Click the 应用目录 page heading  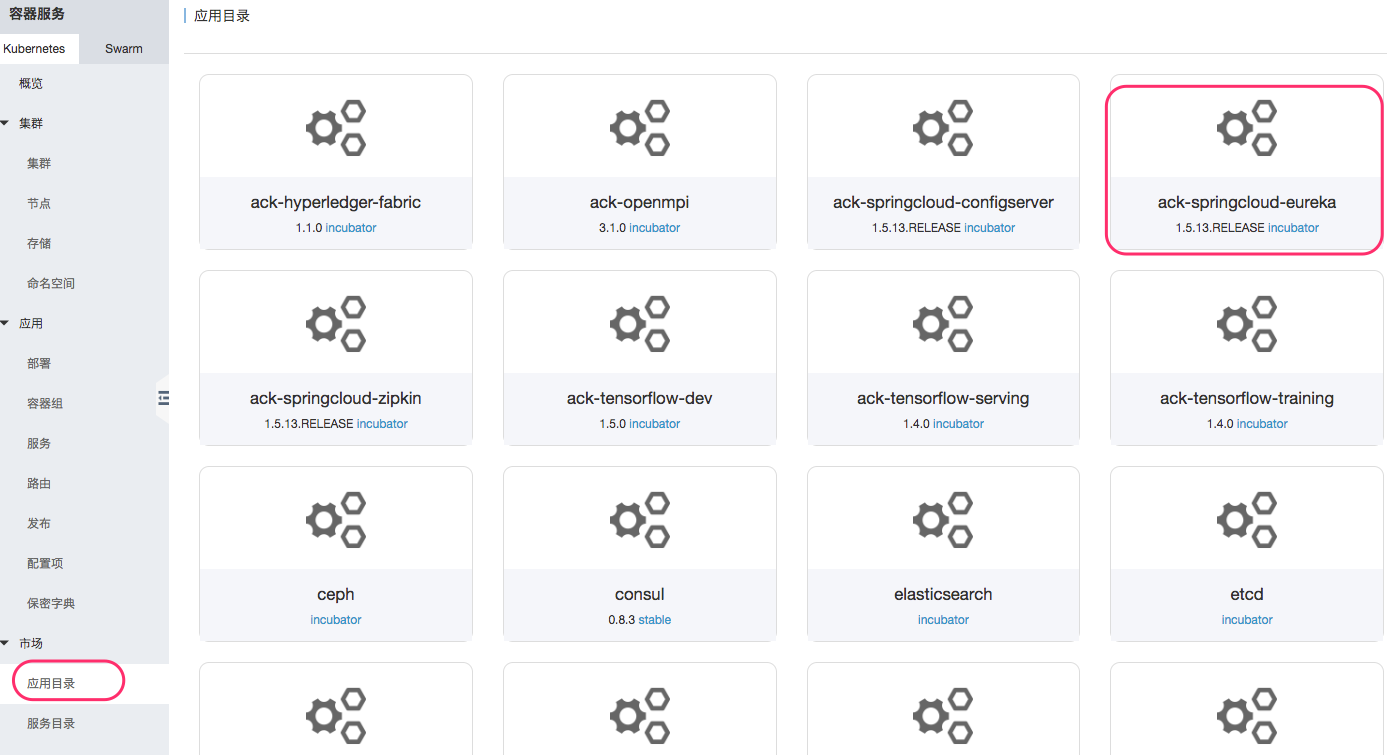point(222,16)
